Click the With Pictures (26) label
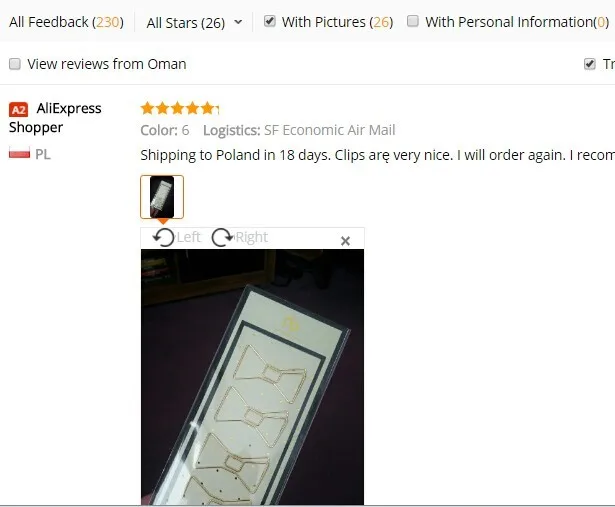 click(337, 22)
